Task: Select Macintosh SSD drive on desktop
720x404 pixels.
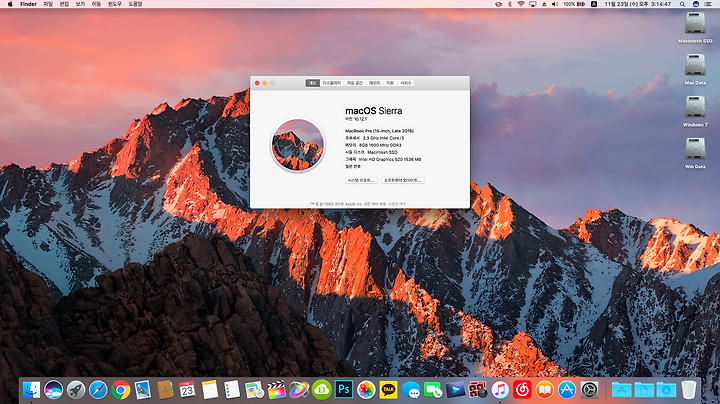Action: pyautogui.click(x=695, y=27)
